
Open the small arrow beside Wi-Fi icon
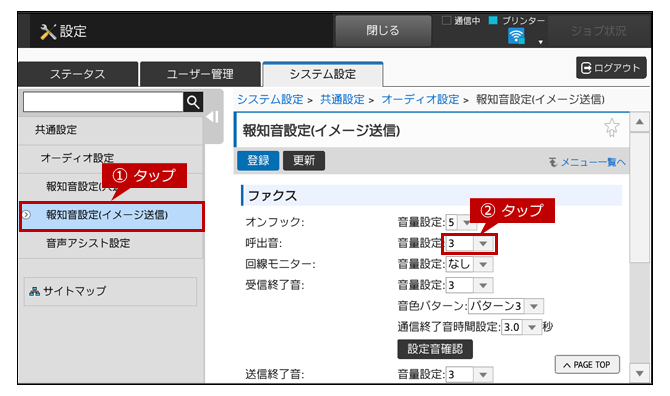coord(541,42)
